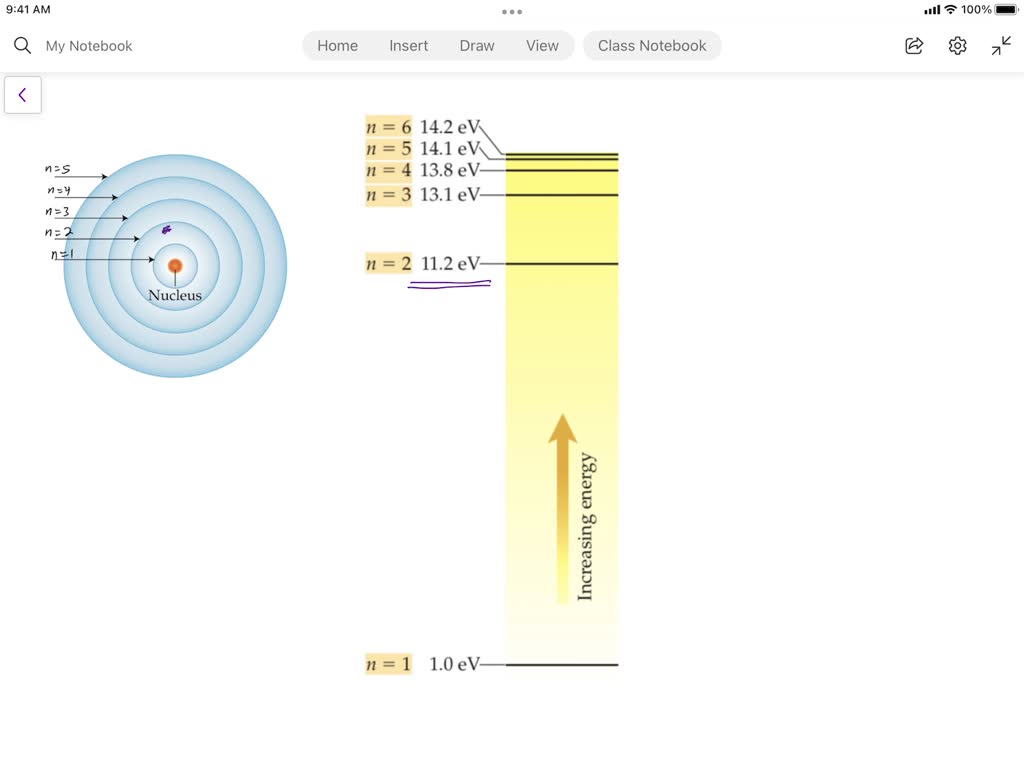
Task: Tap the purple electron ink mark
Action: [167, 230]
